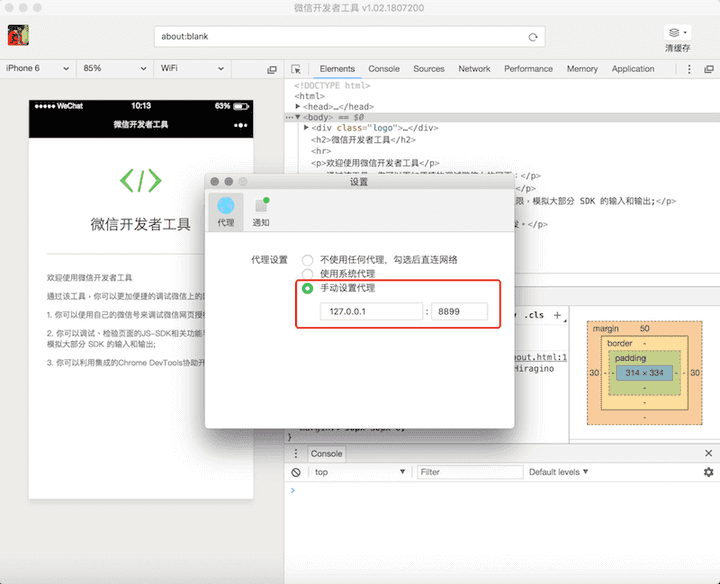
Task: Select the proxy globe icon in settings
Action: tap(225, 206)
